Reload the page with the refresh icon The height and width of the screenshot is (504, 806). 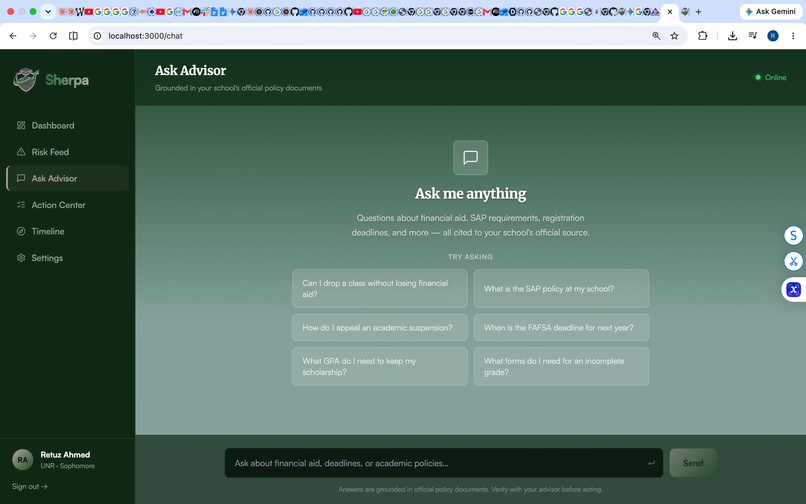(53, 35)
